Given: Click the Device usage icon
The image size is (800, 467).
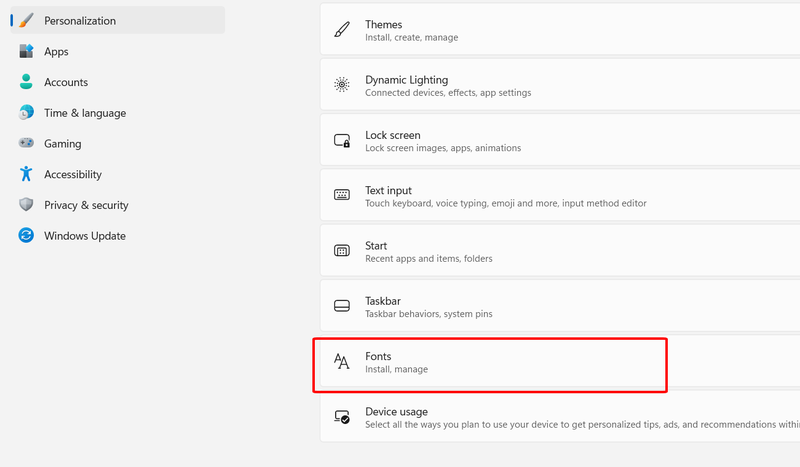Looking at the screenshot, I should coord(342,417).
